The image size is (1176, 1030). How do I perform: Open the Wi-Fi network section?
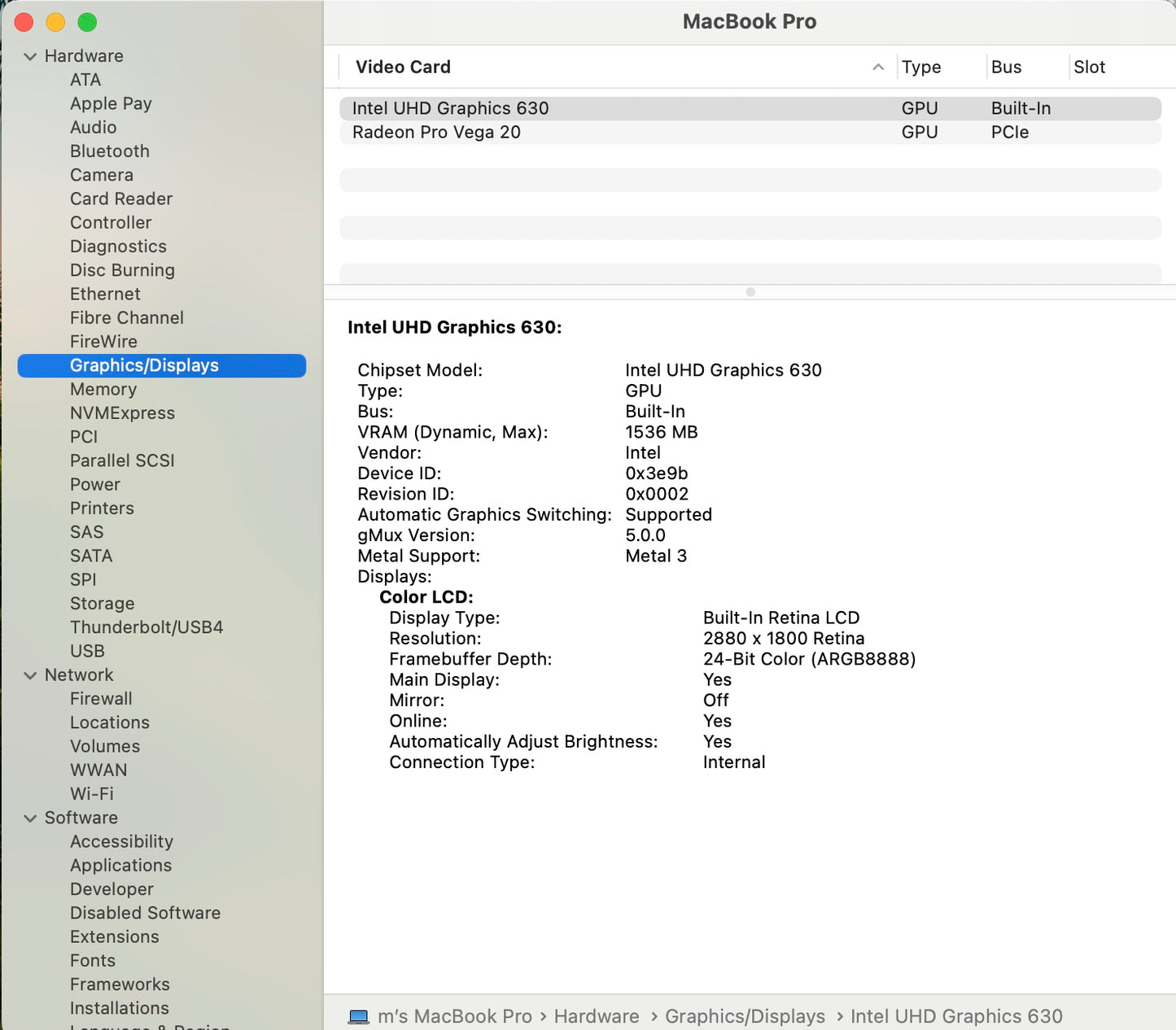pos(91,793)
